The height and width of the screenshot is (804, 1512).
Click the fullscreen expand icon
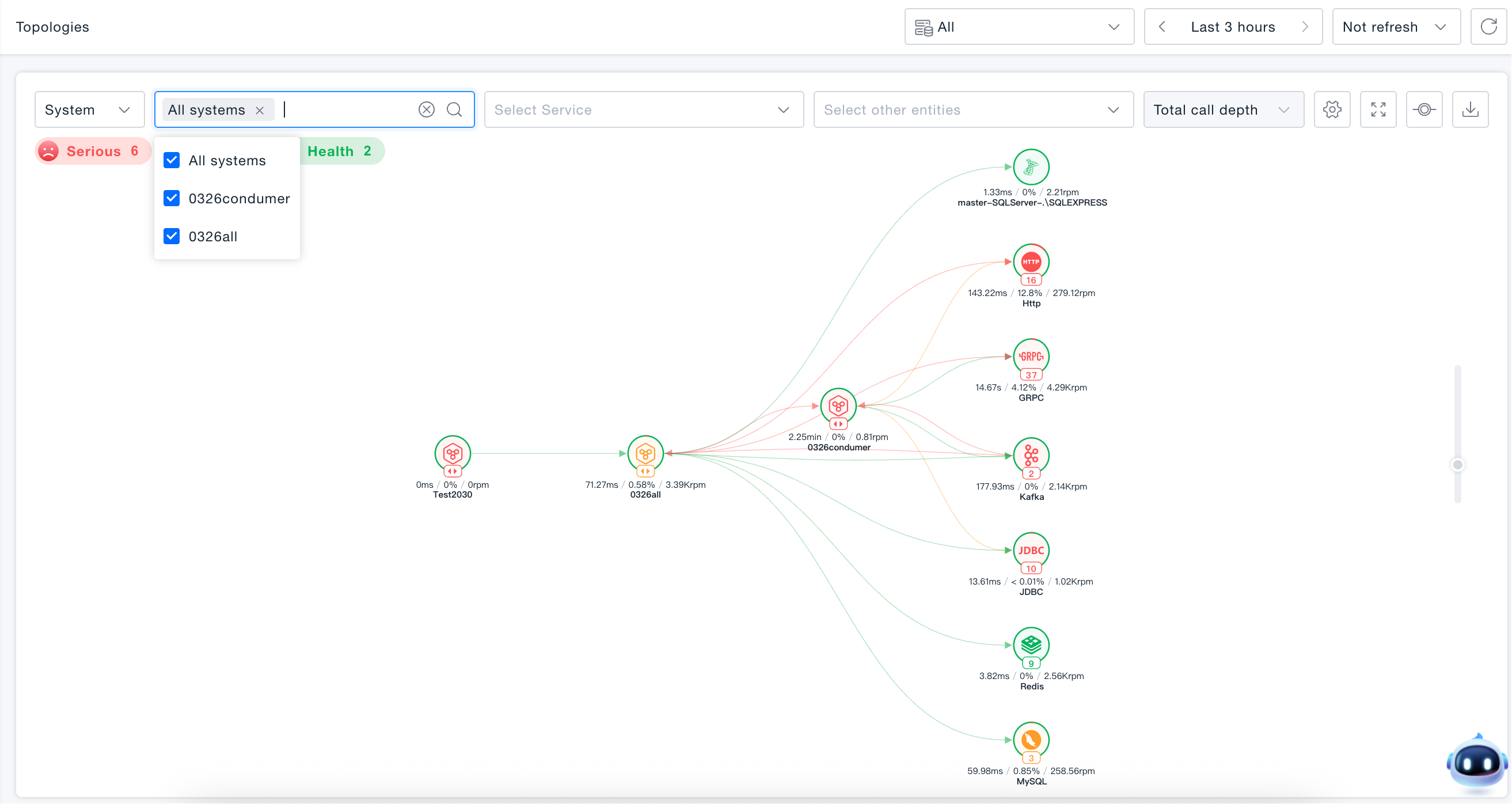1378,109
